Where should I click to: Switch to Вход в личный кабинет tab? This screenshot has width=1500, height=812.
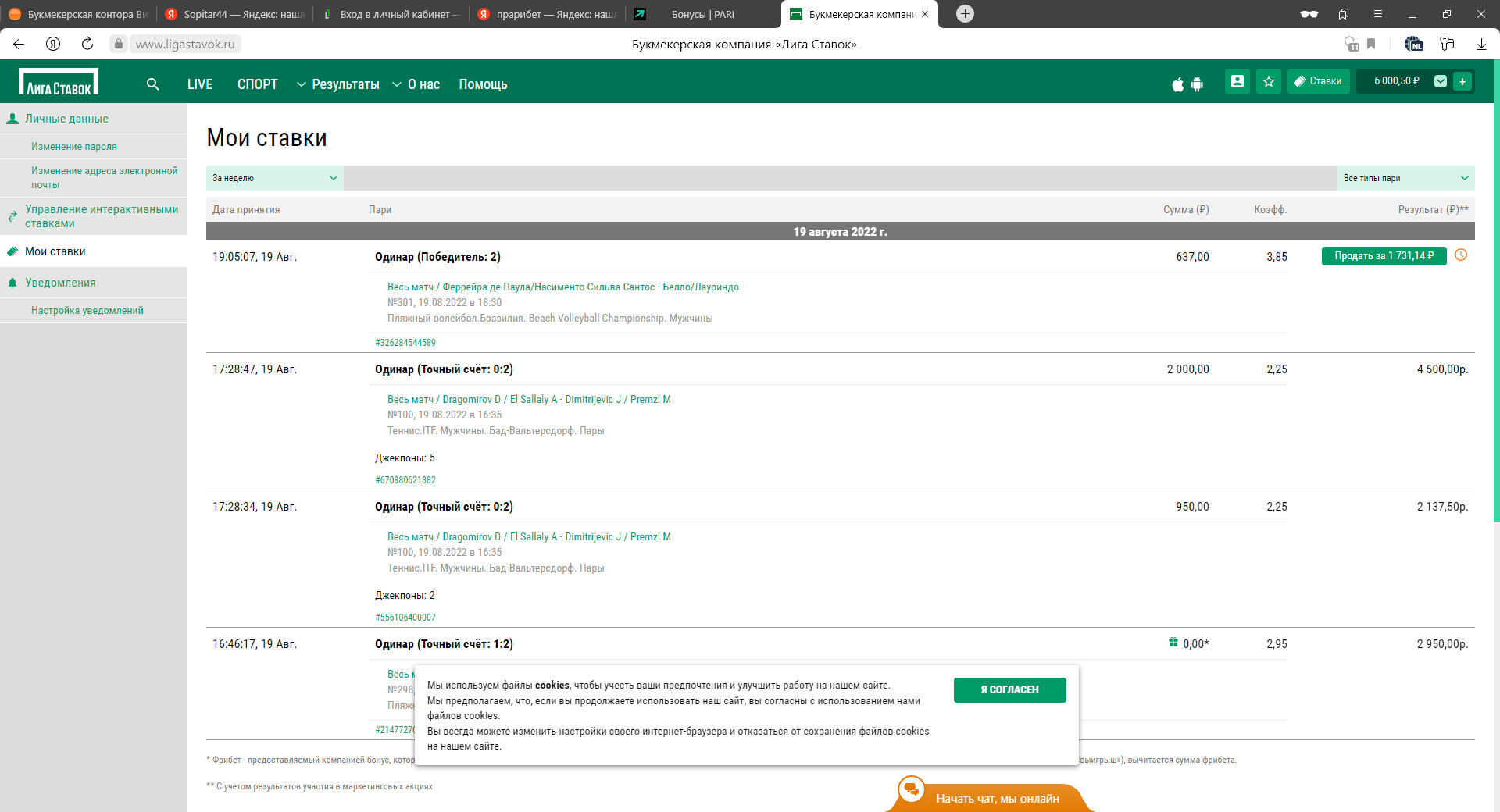[391, 14]
